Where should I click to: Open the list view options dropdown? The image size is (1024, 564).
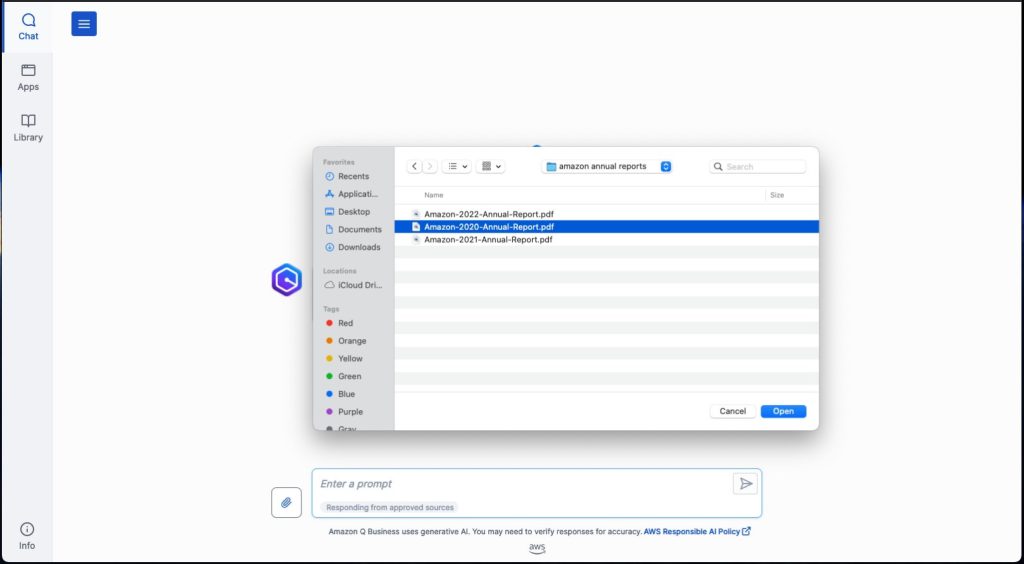tap(457, 166)
